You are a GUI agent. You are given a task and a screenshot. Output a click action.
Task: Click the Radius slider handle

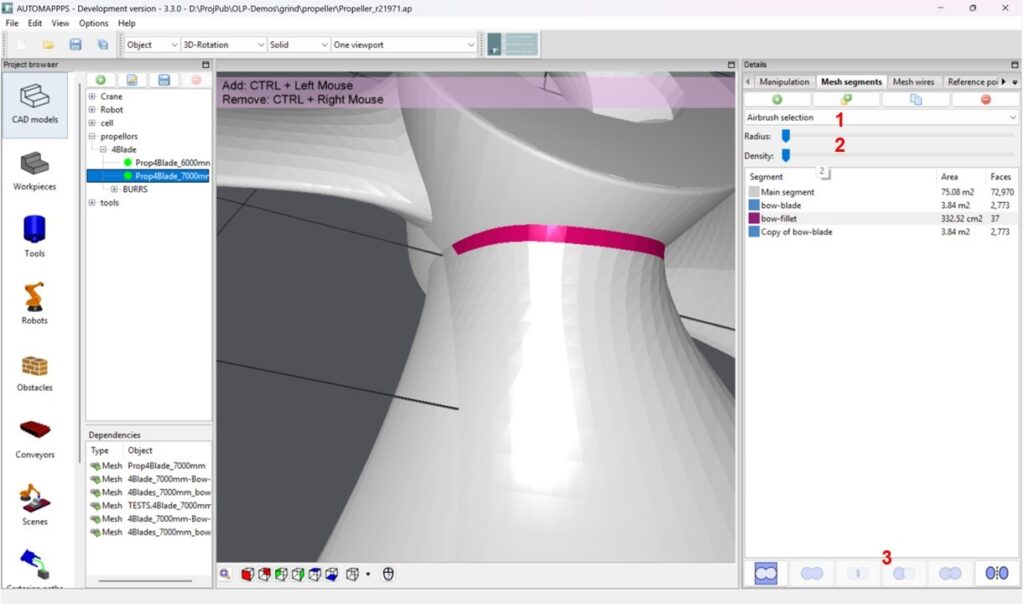pos(786,136)
